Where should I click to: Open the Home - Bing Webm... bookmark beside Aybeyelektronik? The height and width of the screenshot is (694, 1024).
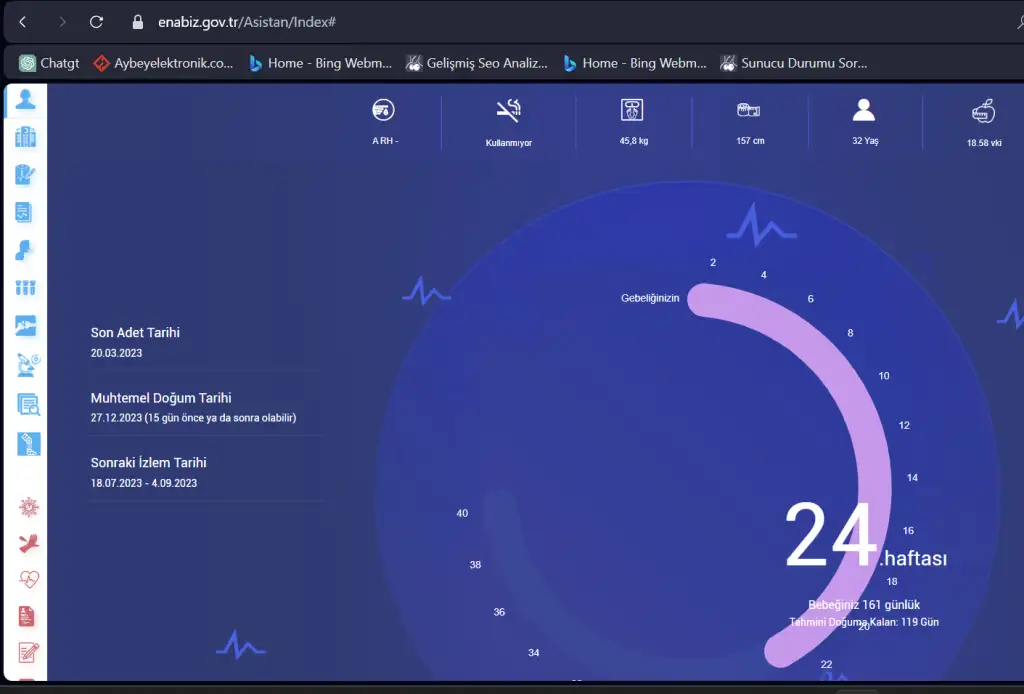pos(320,63)
